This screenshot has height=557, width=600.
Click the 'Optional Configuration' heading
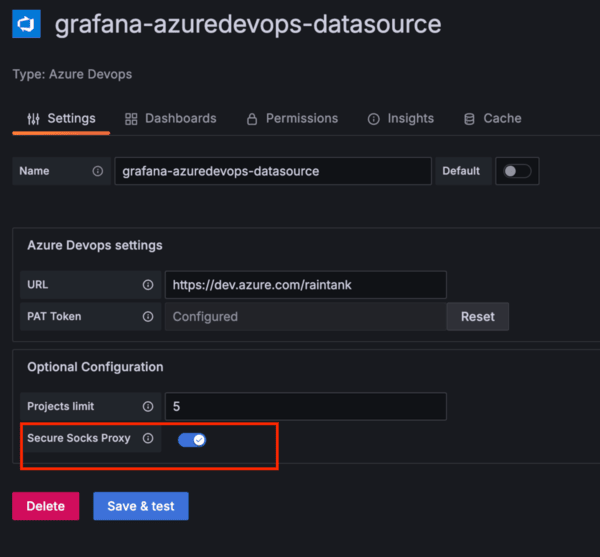95,367
